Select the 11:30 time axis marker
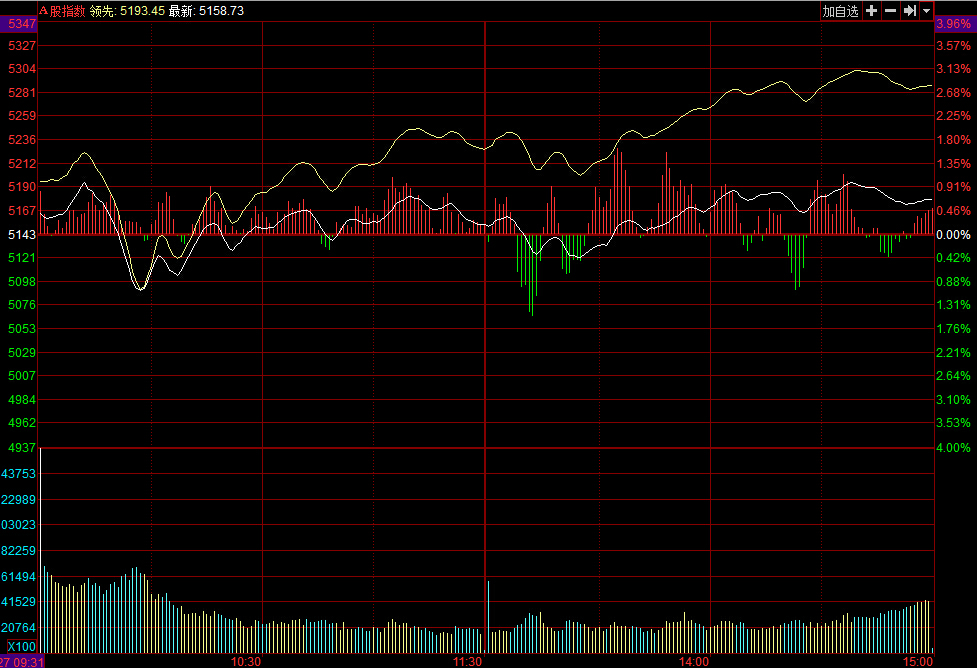Screen dimensions: 977x668 pyautogui.click(x=468, y=661)
